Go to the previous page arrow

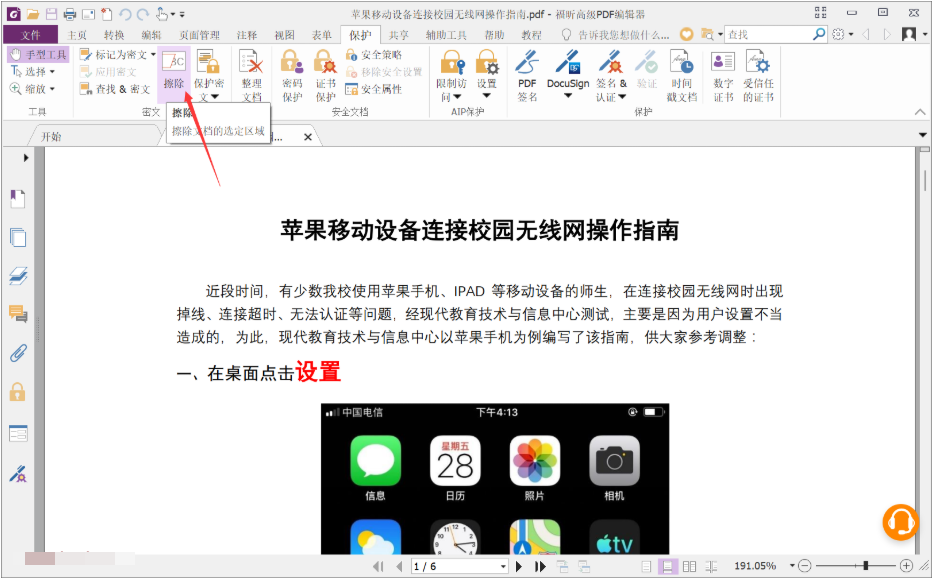click(399, 567)
